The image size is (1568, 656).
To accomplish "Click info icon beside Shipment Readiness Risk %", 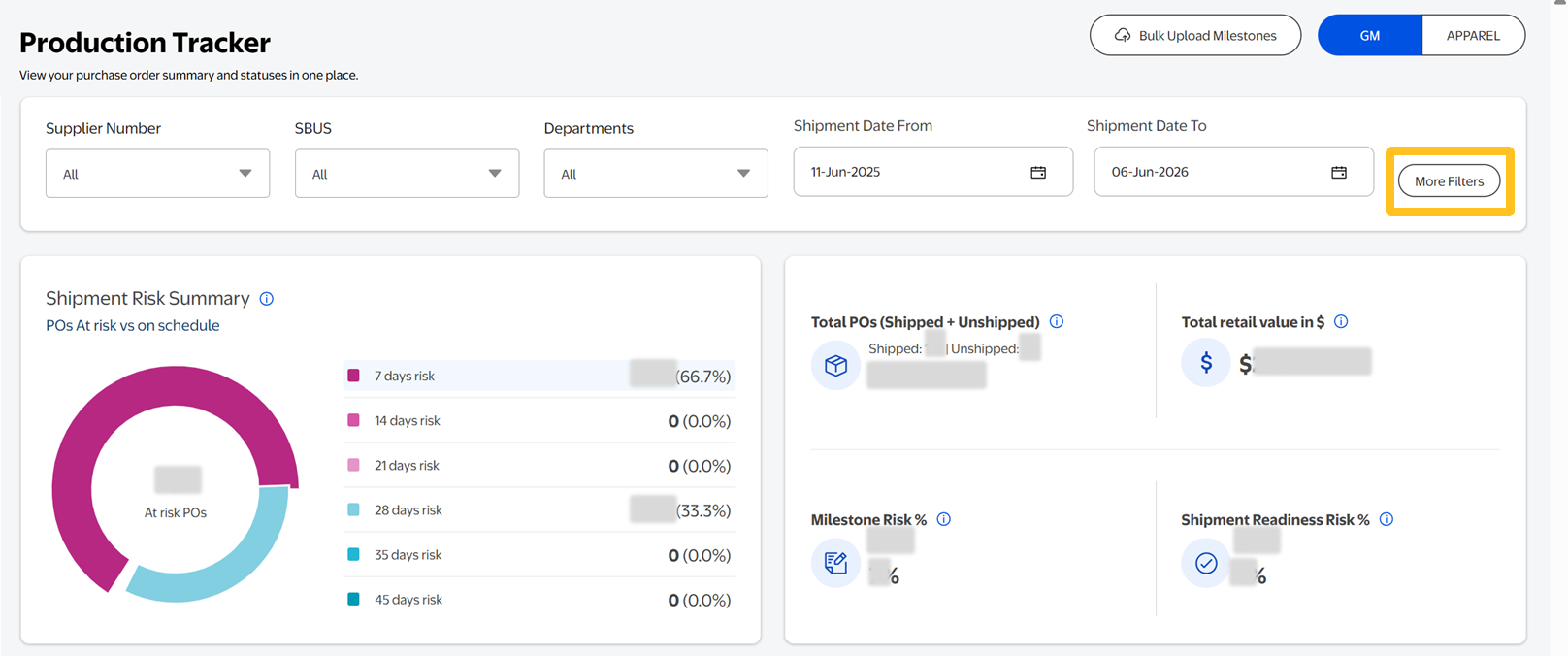I will [x=1387, y=519].
